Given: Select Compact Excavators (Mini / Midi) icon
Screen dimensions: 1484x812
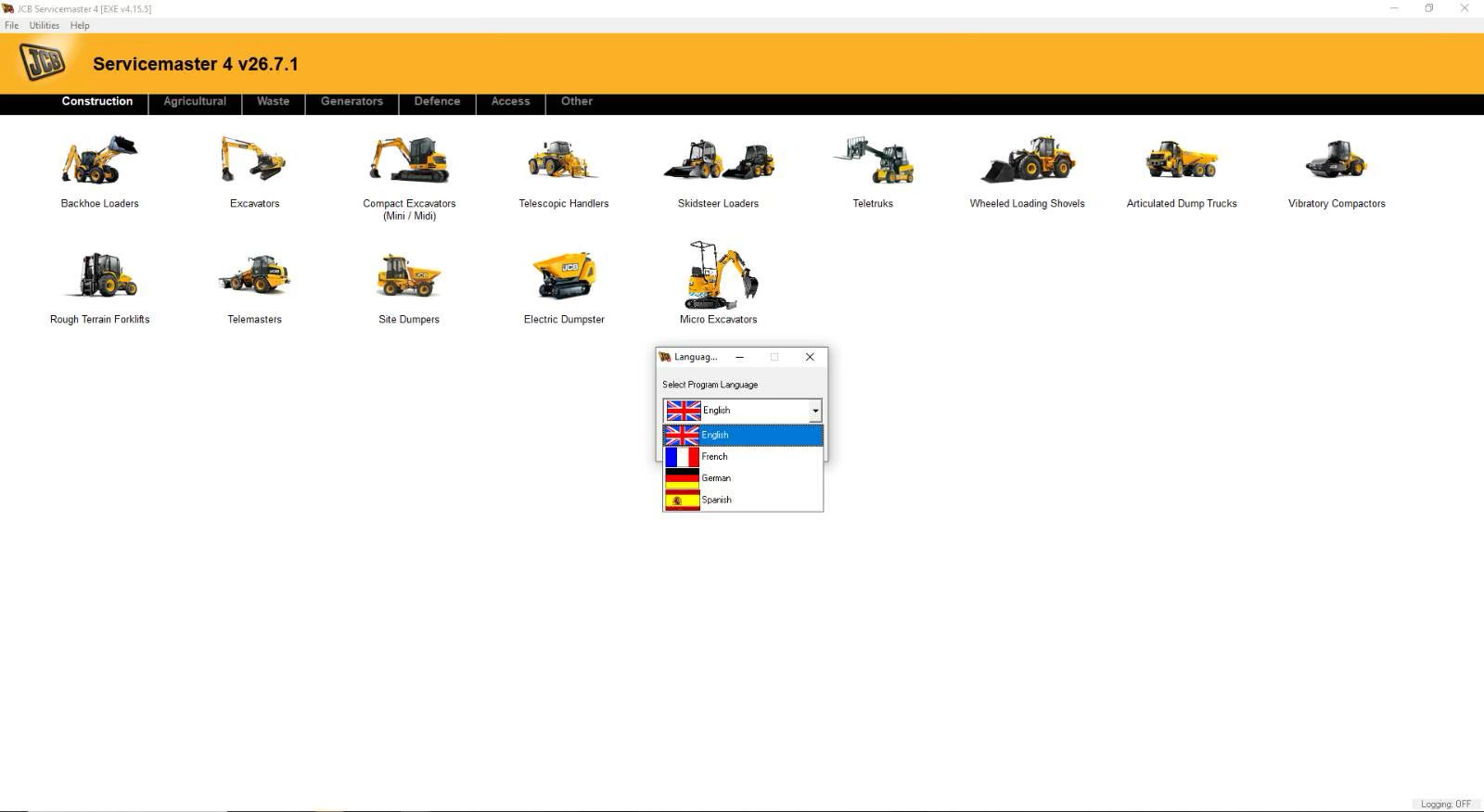Looking at the screenshot, I should click(x=409, y=159).
